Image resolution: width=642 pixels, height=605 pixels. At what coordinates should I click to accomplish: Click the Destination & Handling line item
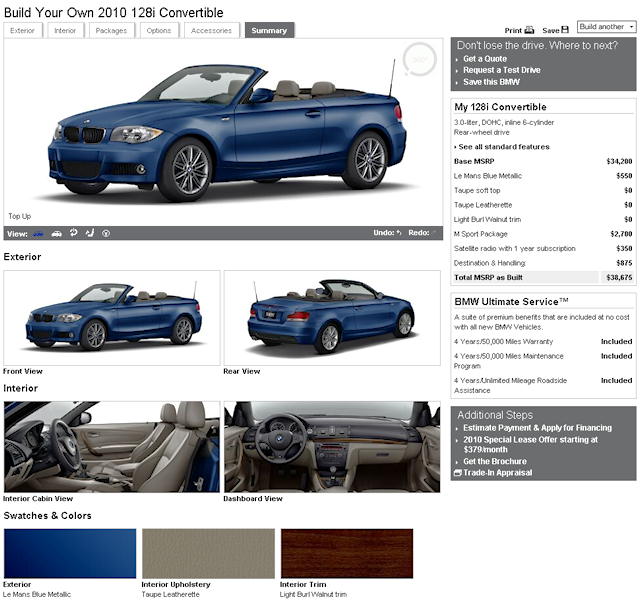[543, 263]
